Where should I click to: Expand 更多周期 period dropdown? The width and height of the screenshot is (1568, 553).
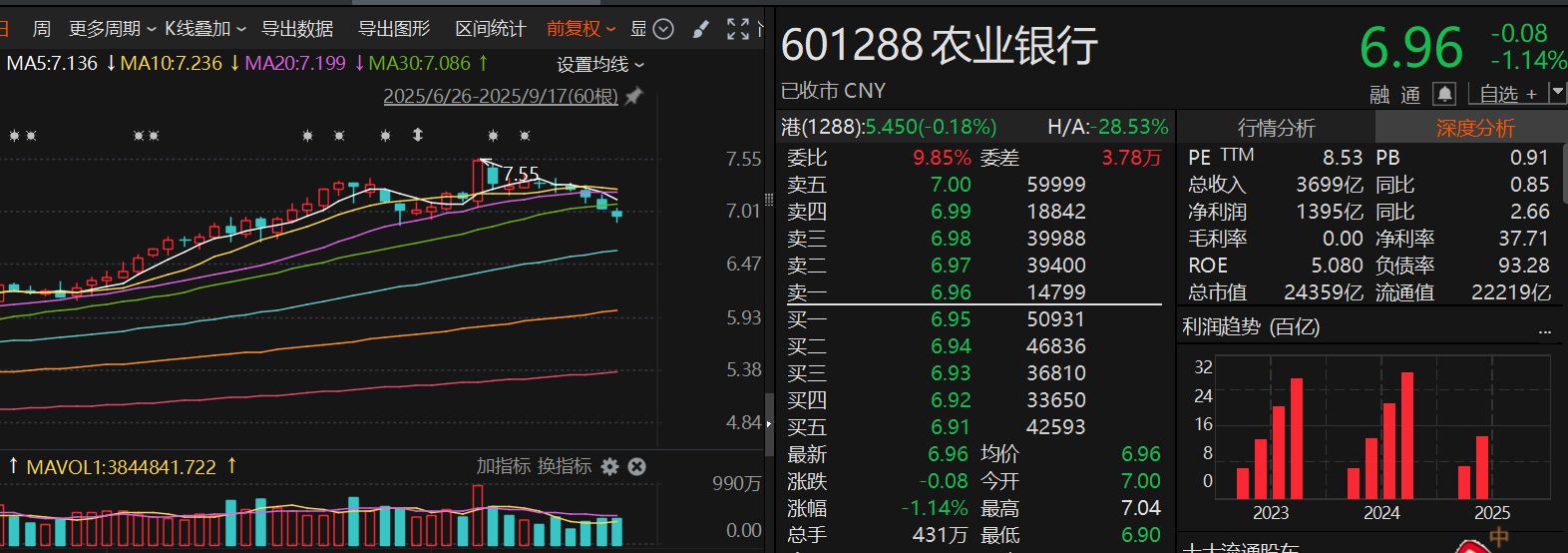(113, 29)
